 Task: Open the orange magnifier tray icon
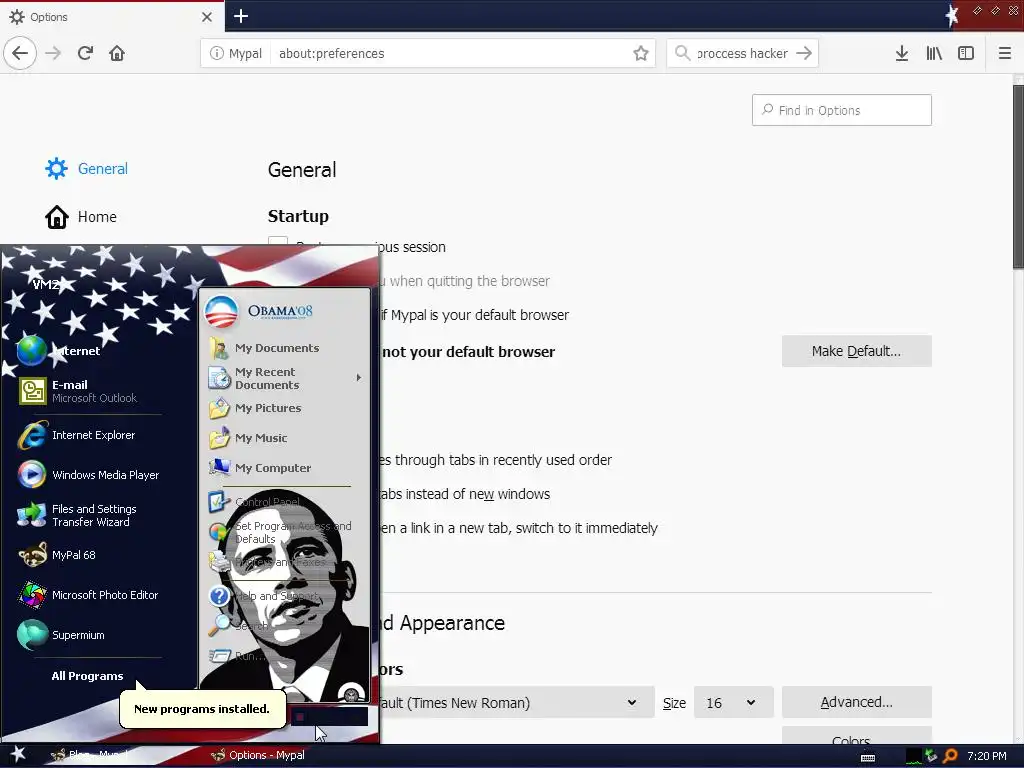(x=950, y=756)
